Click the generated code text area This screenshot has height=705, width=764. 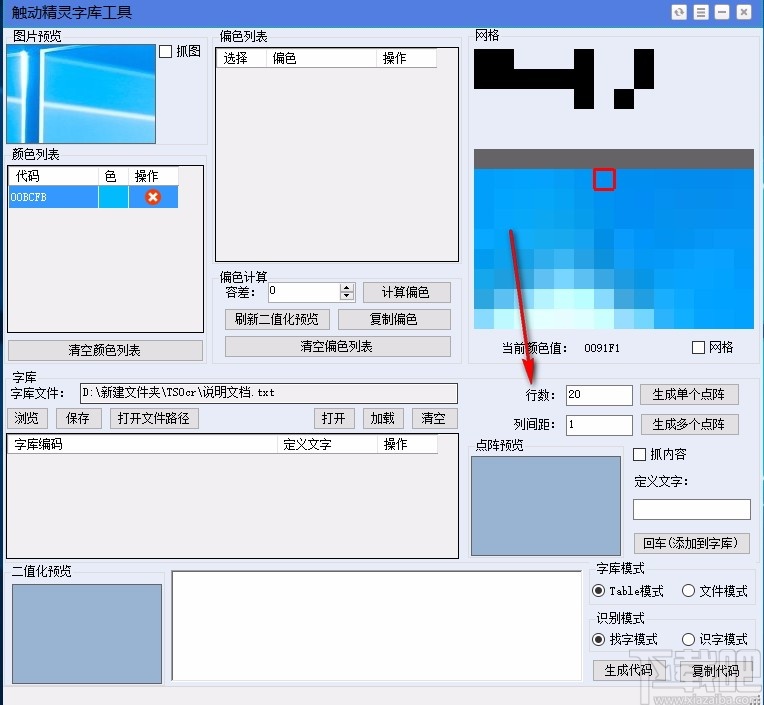click(x=377, y=626)
